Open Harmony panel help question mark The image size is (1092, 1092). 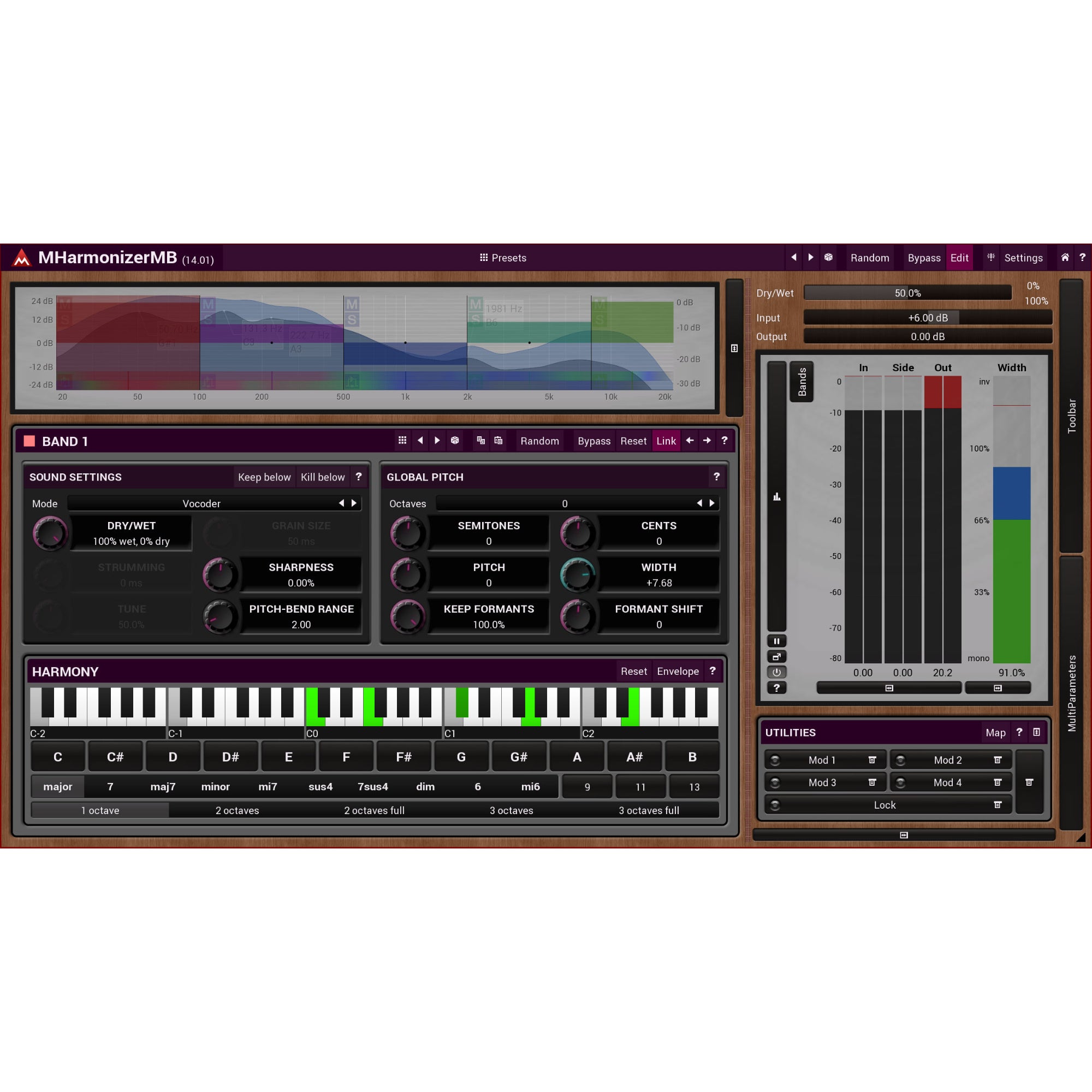point(713,671)
